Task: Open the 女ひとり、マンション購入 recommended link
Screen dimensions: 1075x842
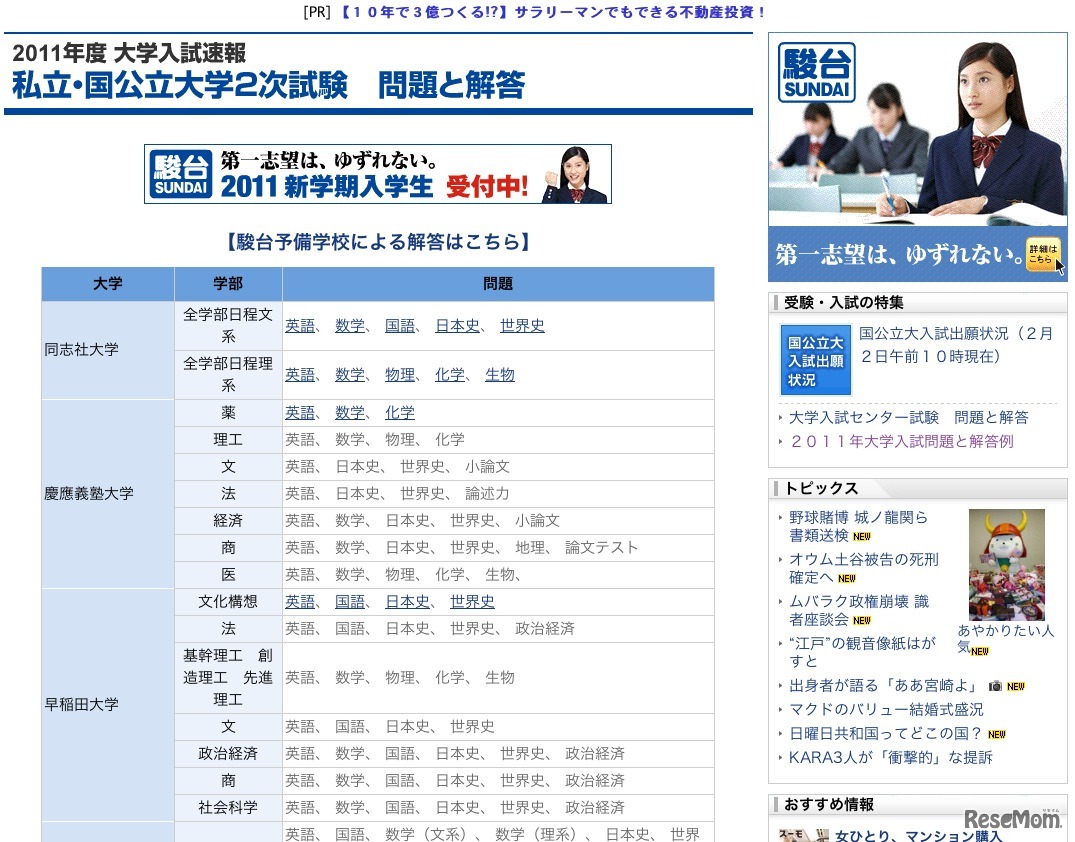Action: point(919,836)
